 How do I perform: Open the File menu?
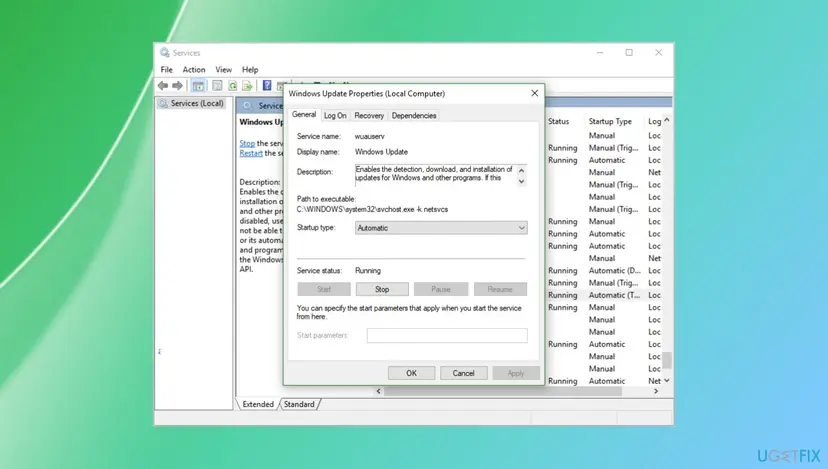coord(166,70)
